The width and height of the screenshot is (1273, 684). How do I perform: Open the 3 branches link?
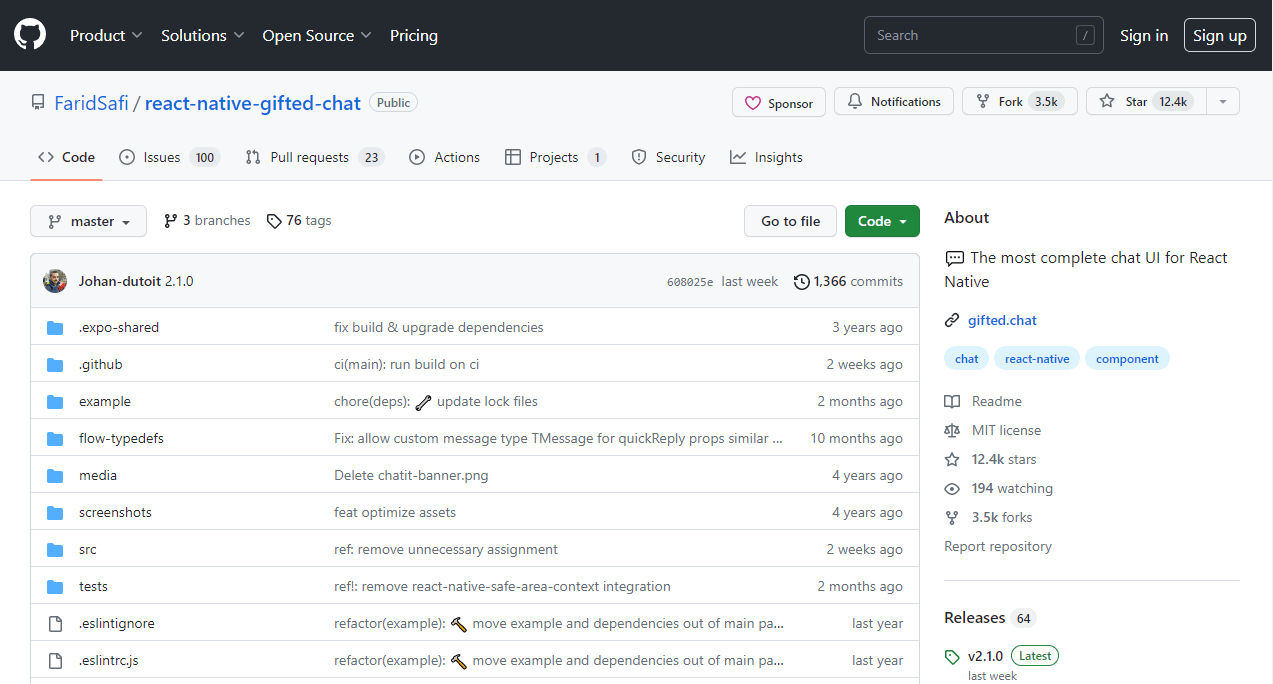(207, 220)
